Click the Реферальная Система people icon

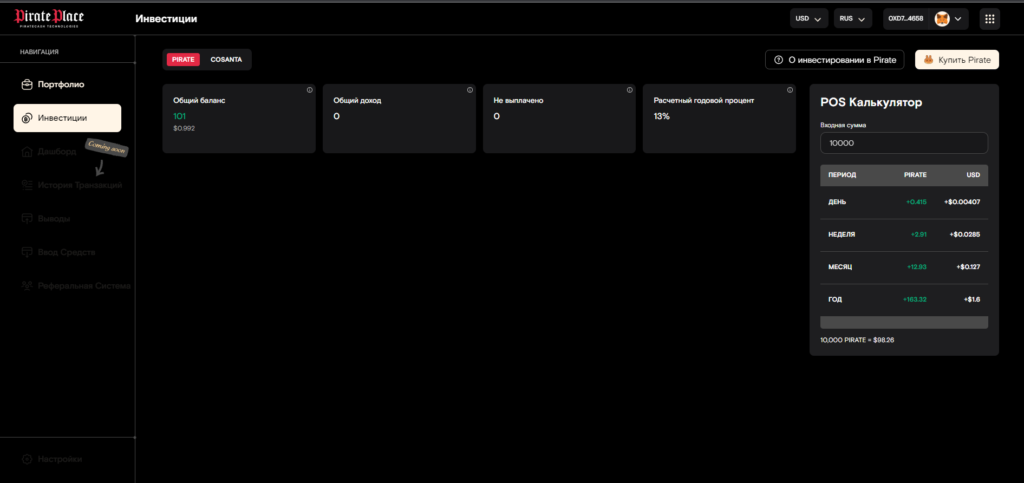(27, 286)
